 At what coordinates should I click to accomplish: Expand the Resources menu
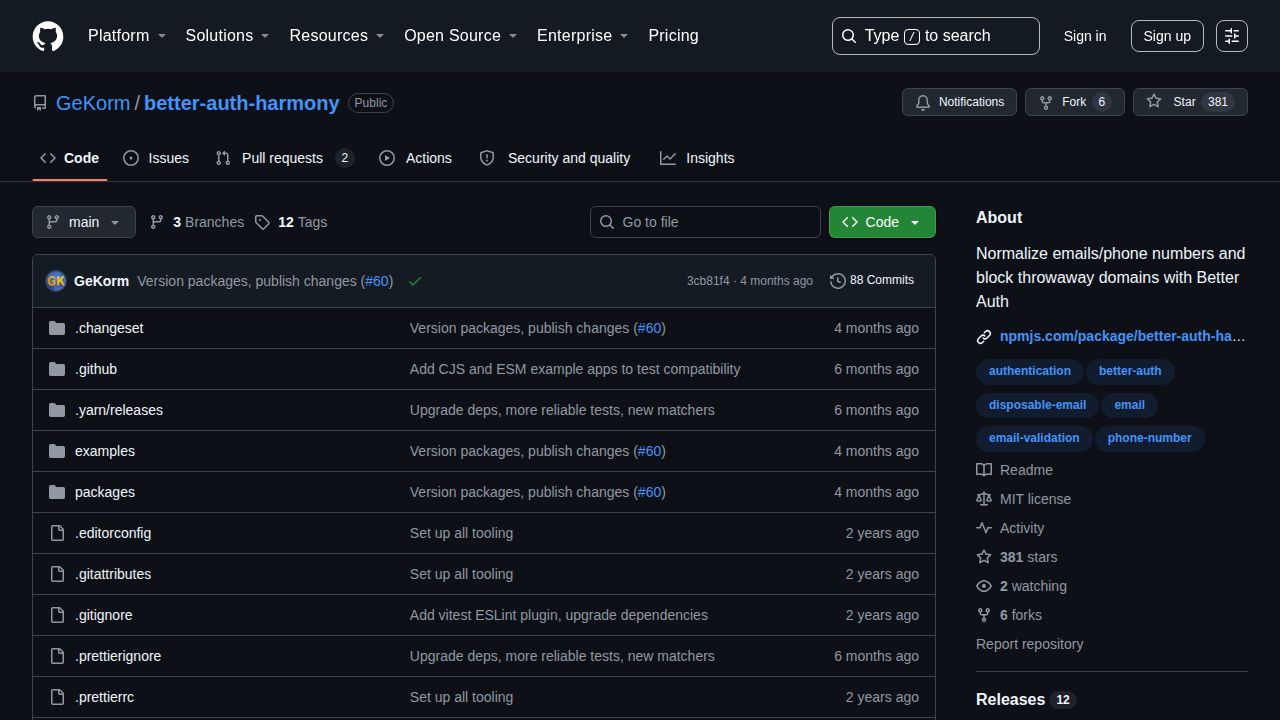[337, 36]
